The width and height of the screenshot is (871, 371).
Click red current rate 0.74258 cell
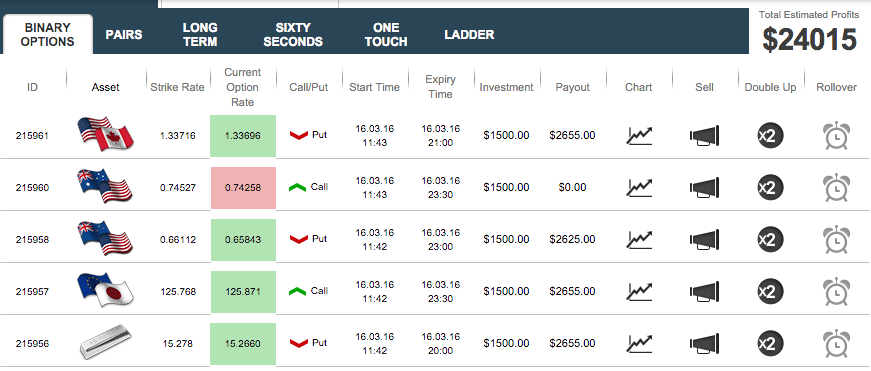pyautogui.click(x=243, y=188)
